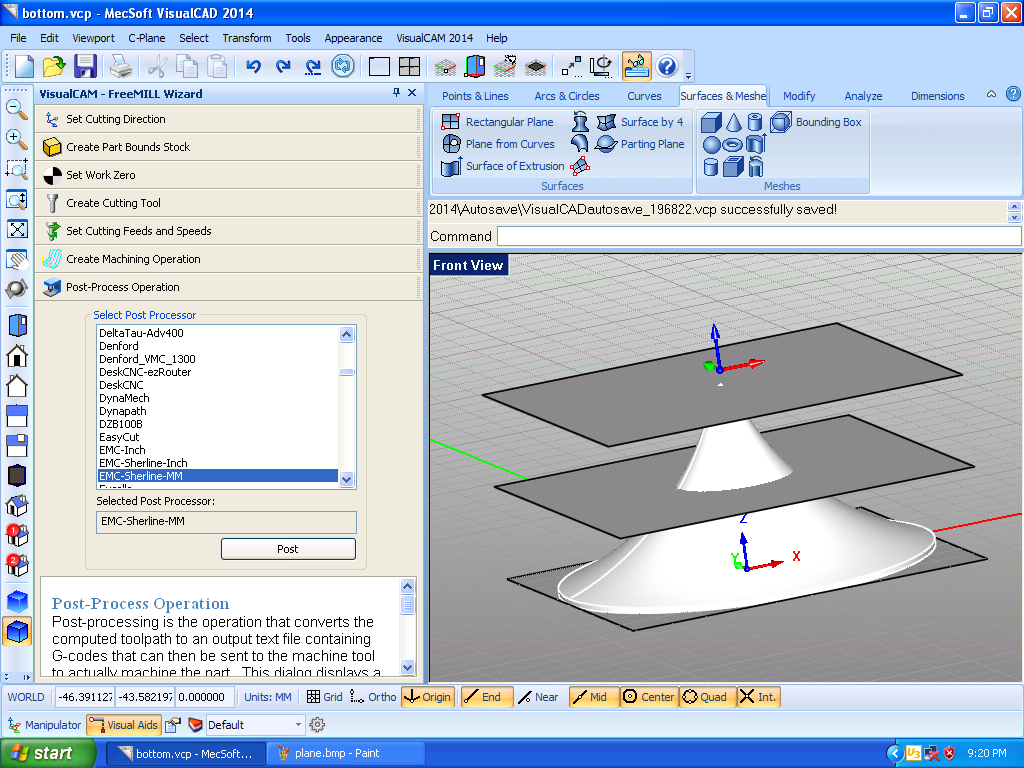The width and height of the screenshot is (1024, 768).
Task: Open the Viewport menu
Action: click(x=93, y=38)
